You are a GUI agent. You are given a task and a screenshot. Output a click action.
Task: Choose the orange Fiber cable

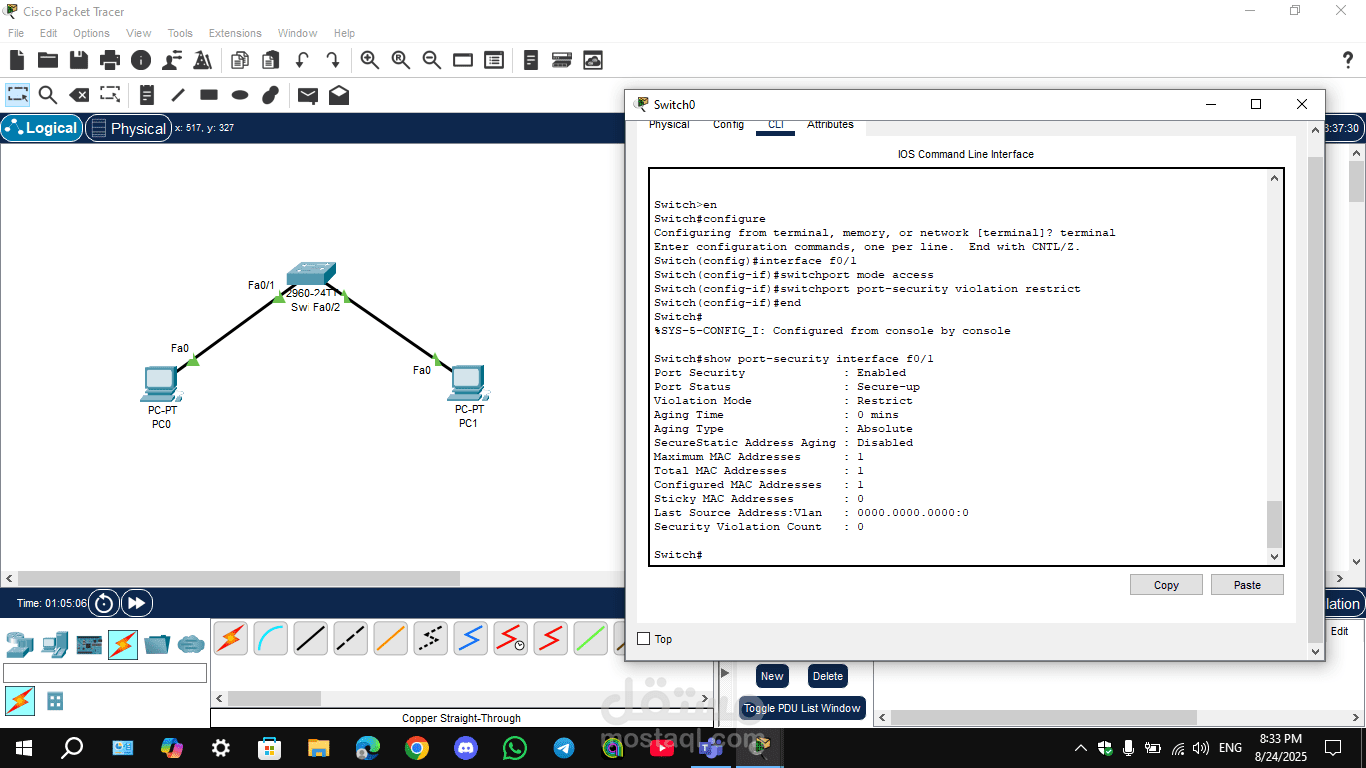click(x=391, y=638)
